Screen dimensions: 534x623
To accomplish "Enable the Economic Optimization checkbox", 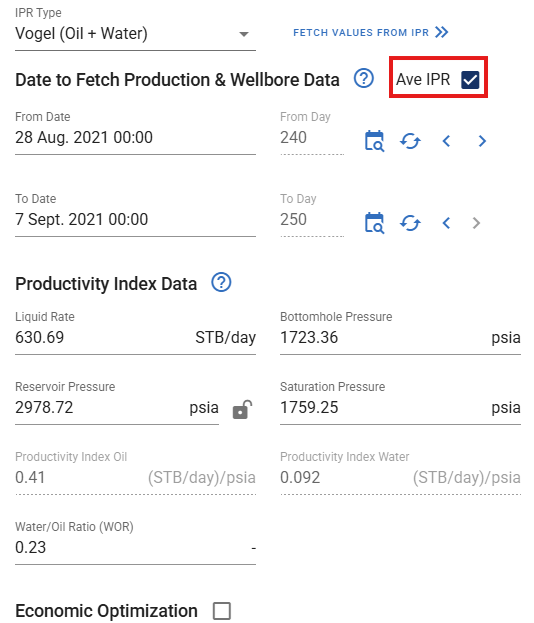I will coord(222,611).
